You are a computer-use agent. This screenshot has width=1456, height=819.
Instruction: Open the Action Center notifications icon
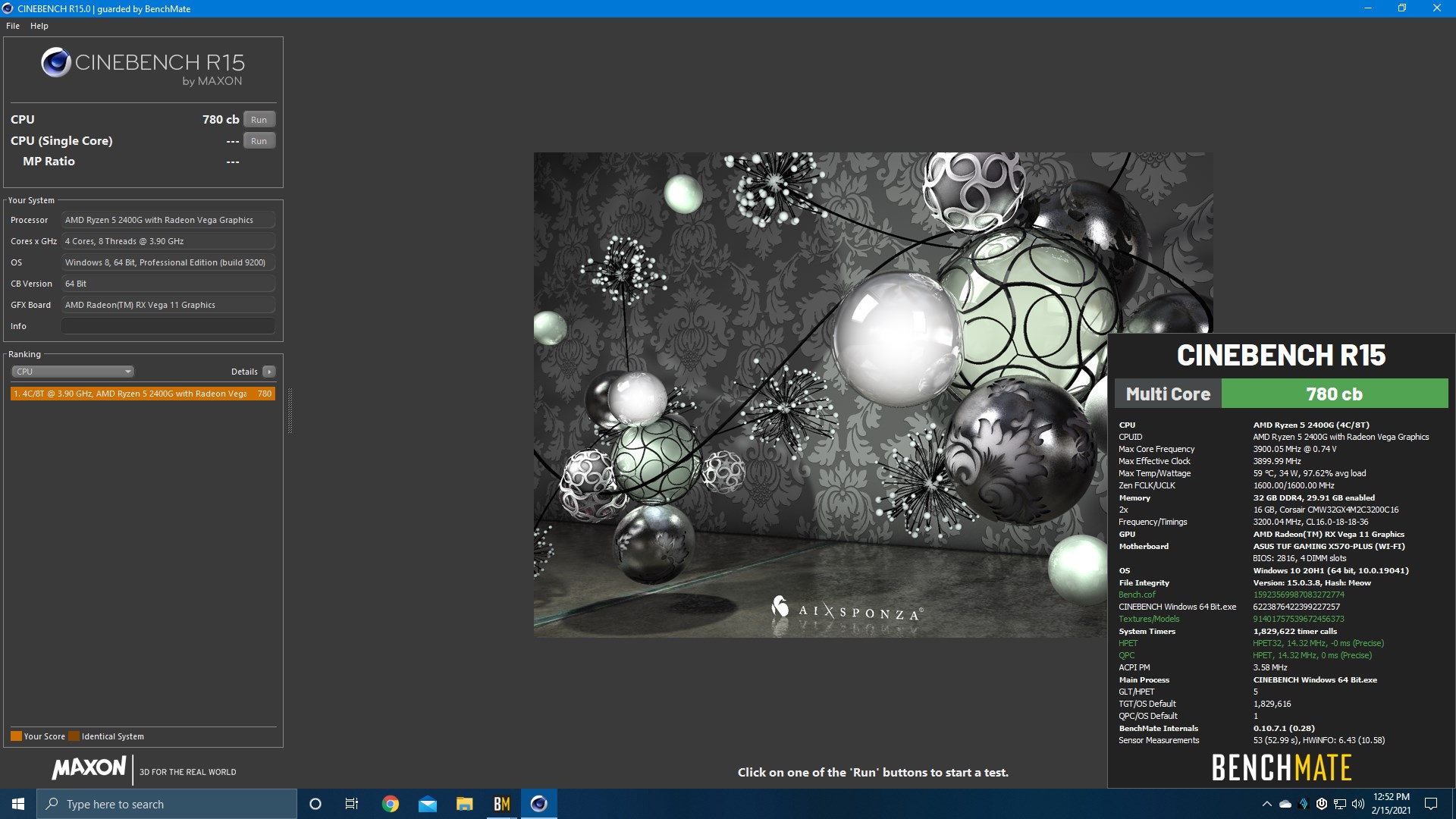point(1432,804)
